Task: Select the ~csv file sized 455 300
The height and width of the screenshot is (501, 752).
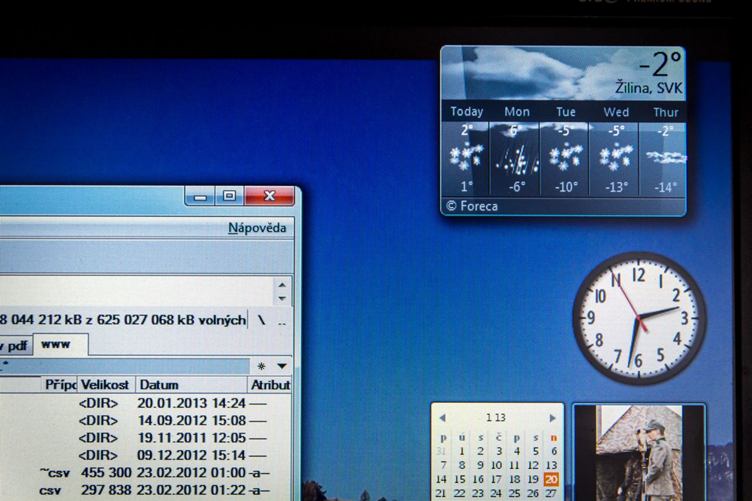Action: coord(145,473)
